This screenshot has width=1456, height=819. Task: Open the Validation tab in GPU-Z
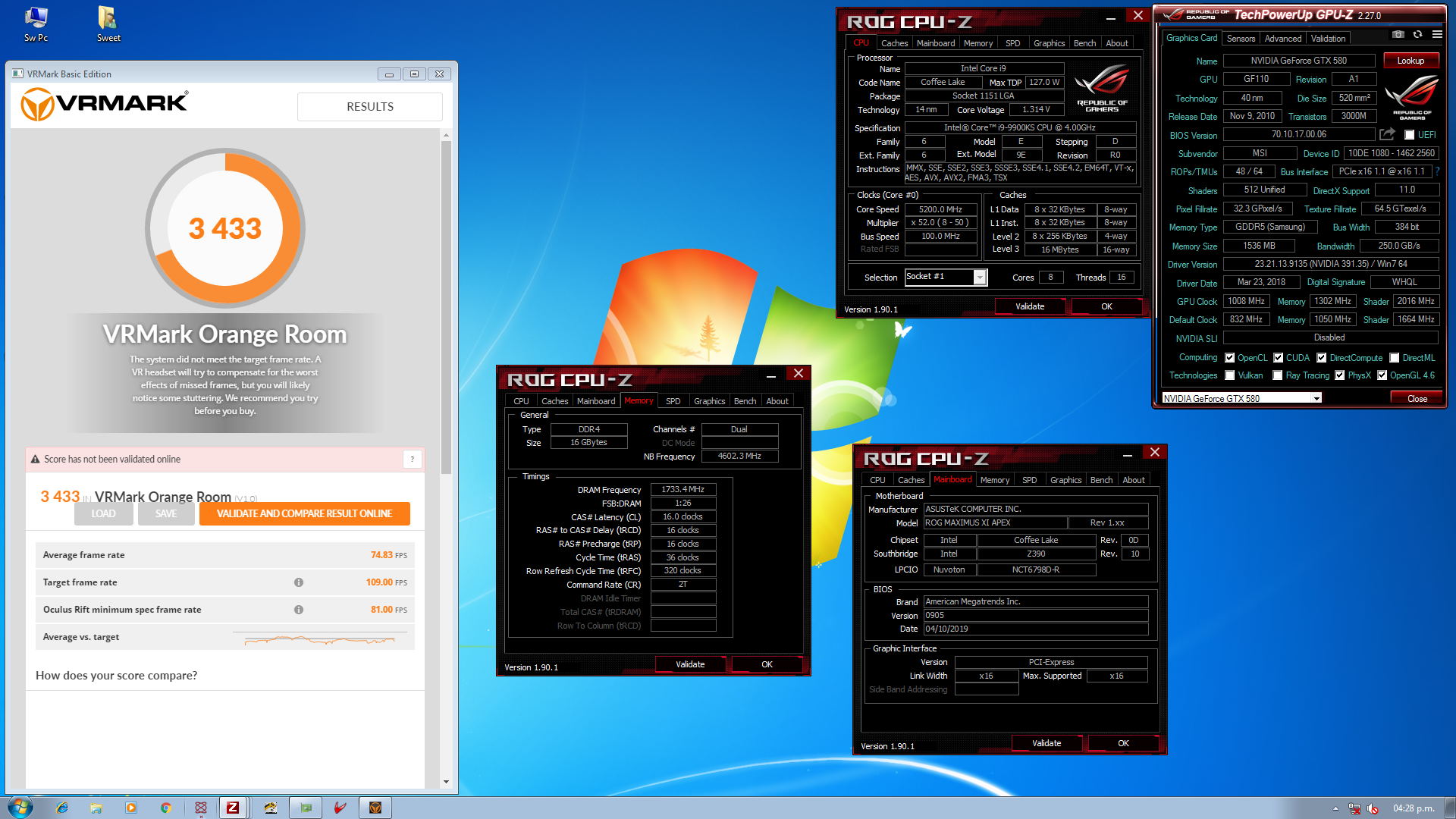(x=1328, y=39)
